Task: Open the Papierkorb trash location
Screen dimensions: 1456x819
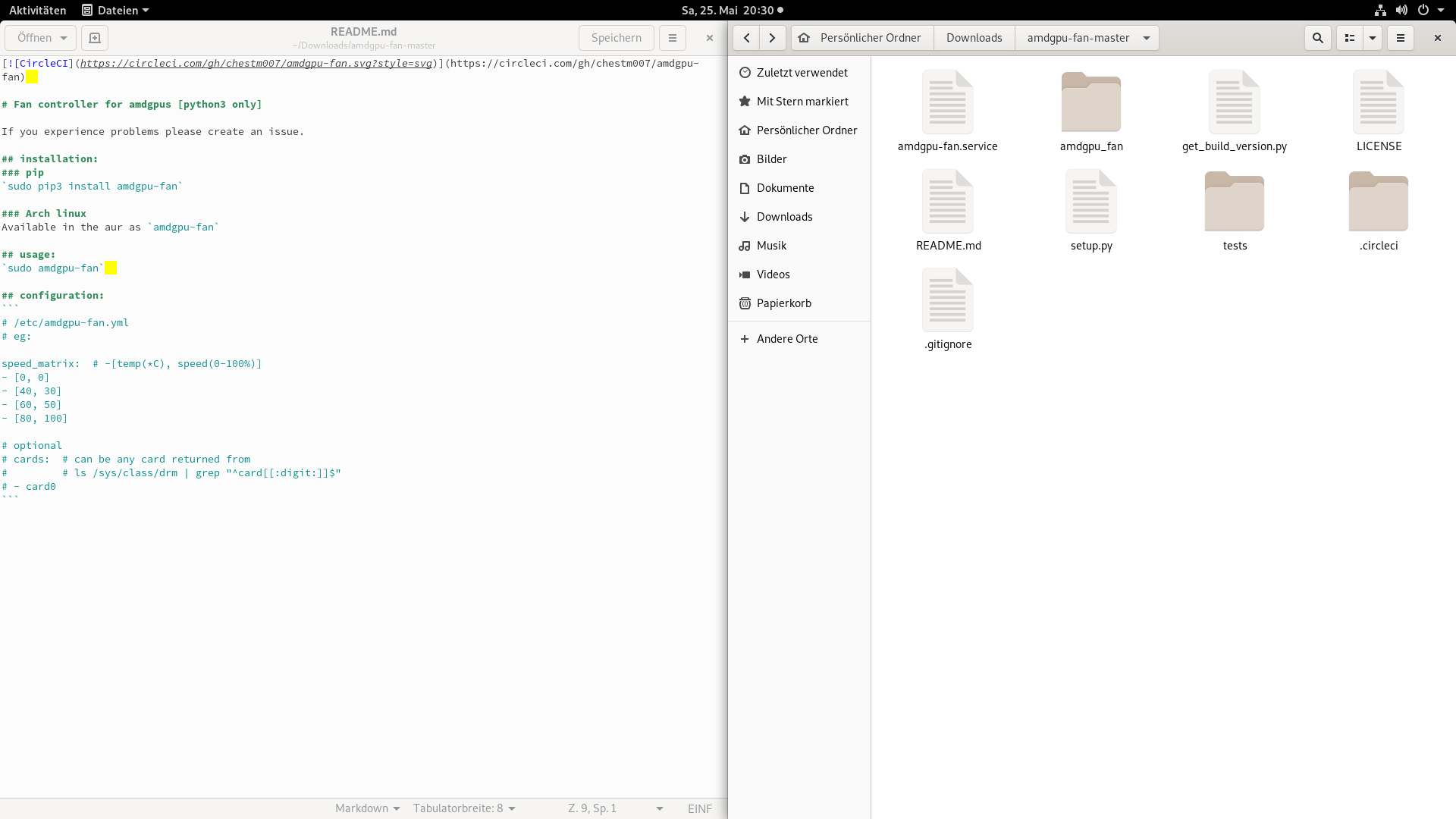Action: [783, 303]
